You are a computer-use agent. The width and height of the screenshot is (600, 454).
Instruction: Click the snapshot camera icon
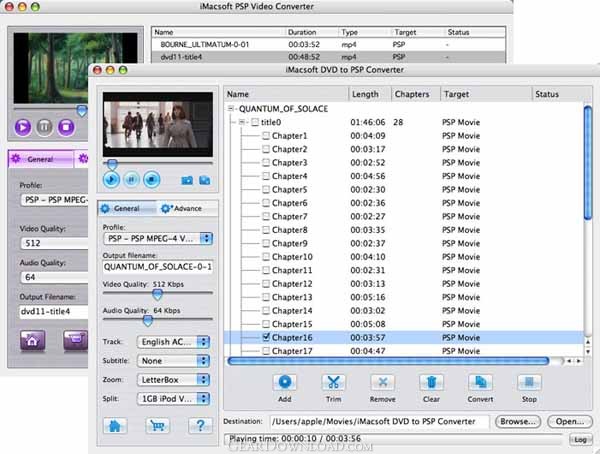(187, 180)
